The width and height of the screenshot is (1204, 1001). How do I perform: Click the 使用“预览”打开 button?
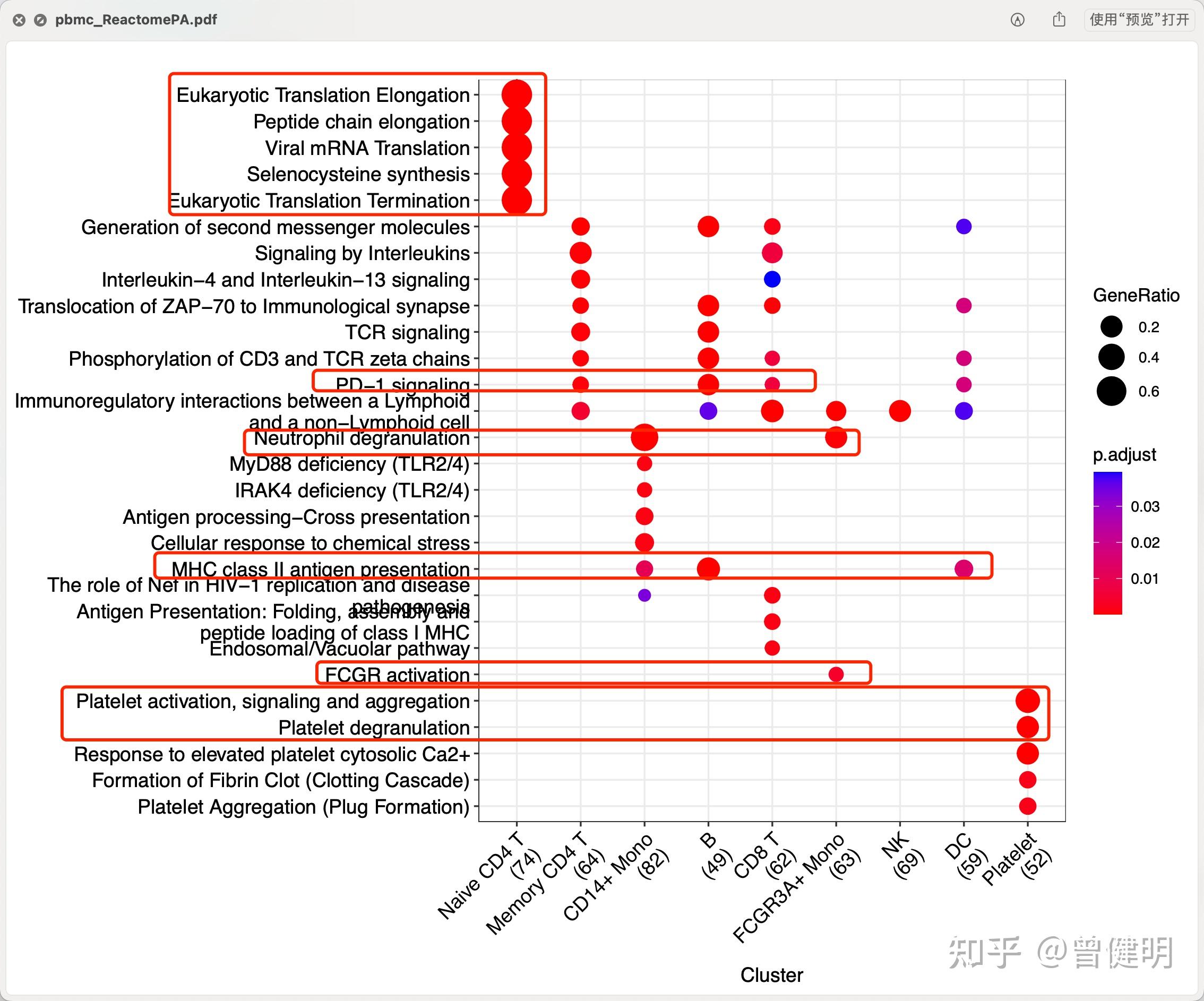(x=1139, y=20)
